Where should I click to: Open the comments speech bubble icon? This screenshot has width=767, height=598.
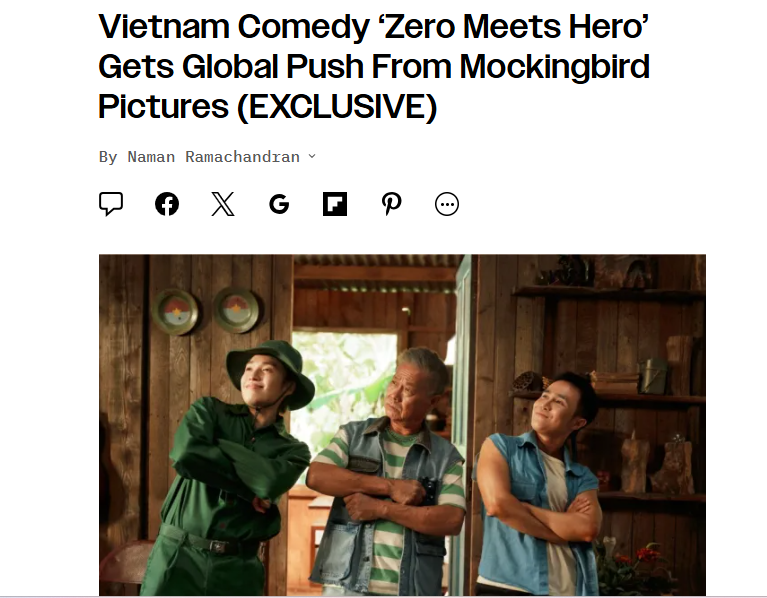pyautogui.click(x=111, y=204)
